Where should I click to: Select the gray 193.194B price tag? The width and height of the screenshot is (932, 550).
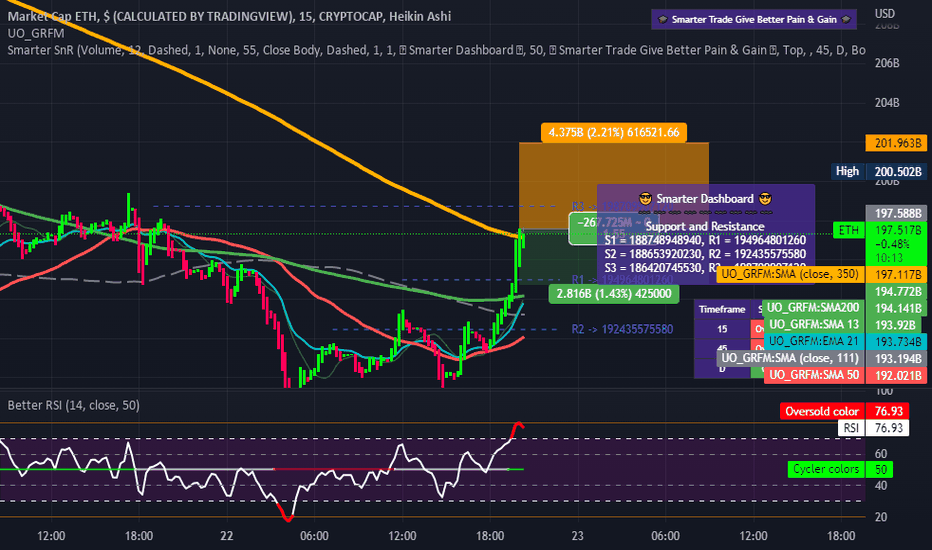tap(896, 359)
